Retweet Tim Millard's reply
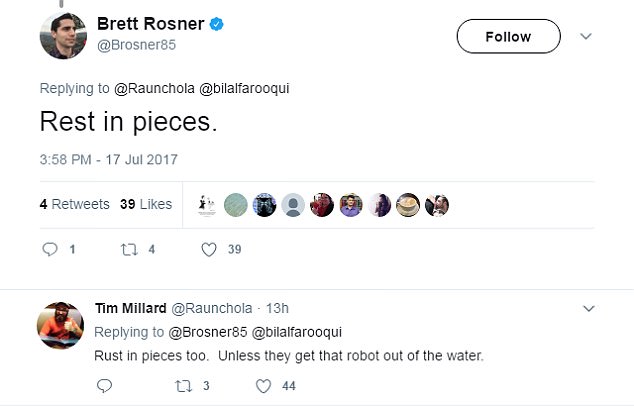 click(x=181, y=385)
